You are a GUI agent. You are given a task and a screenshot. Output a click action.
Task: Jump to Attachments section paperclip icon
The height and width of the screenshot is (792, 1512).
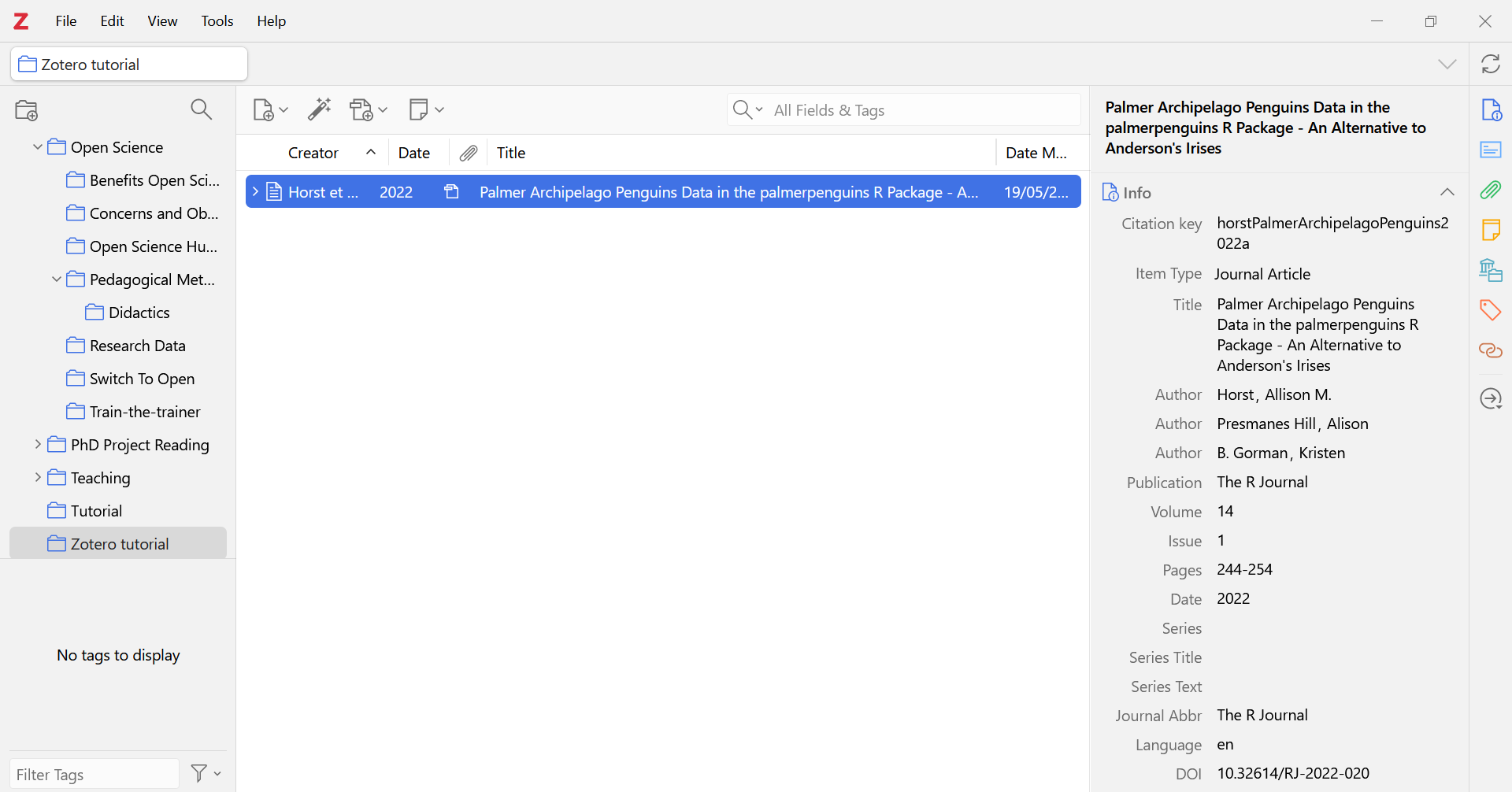click(x=1491, y=190)
